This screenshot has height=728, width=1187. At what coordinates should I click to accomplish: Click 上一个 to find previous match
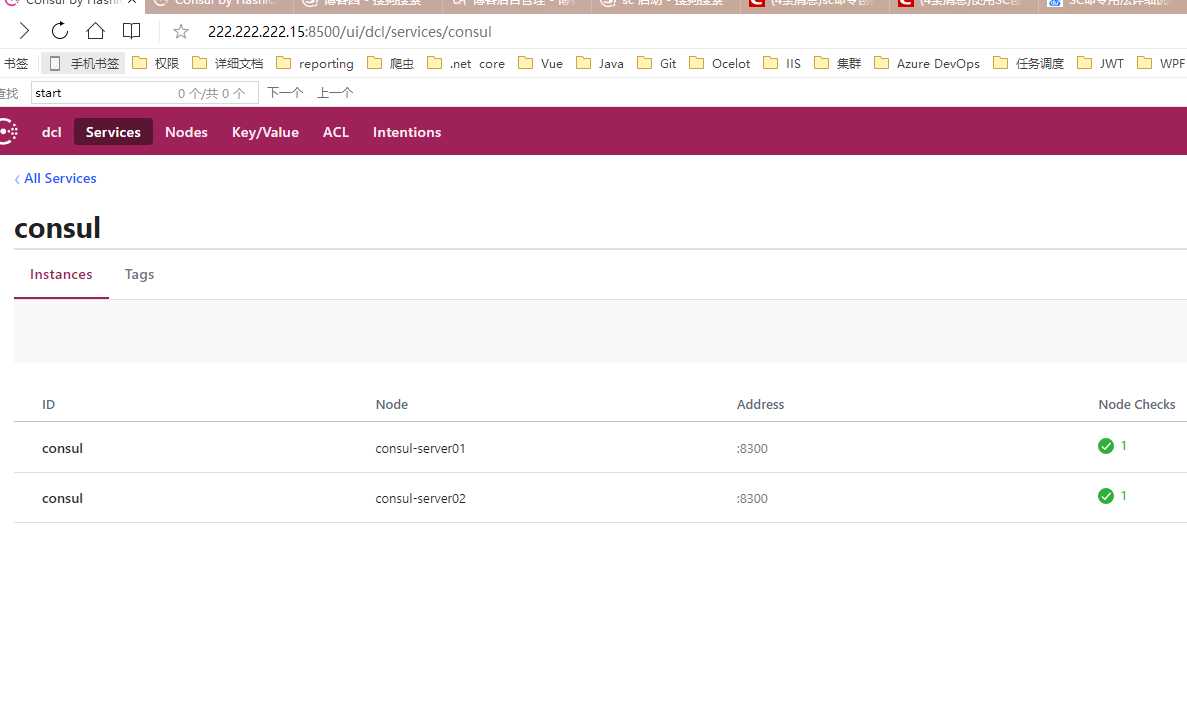(x=335, y=93)
